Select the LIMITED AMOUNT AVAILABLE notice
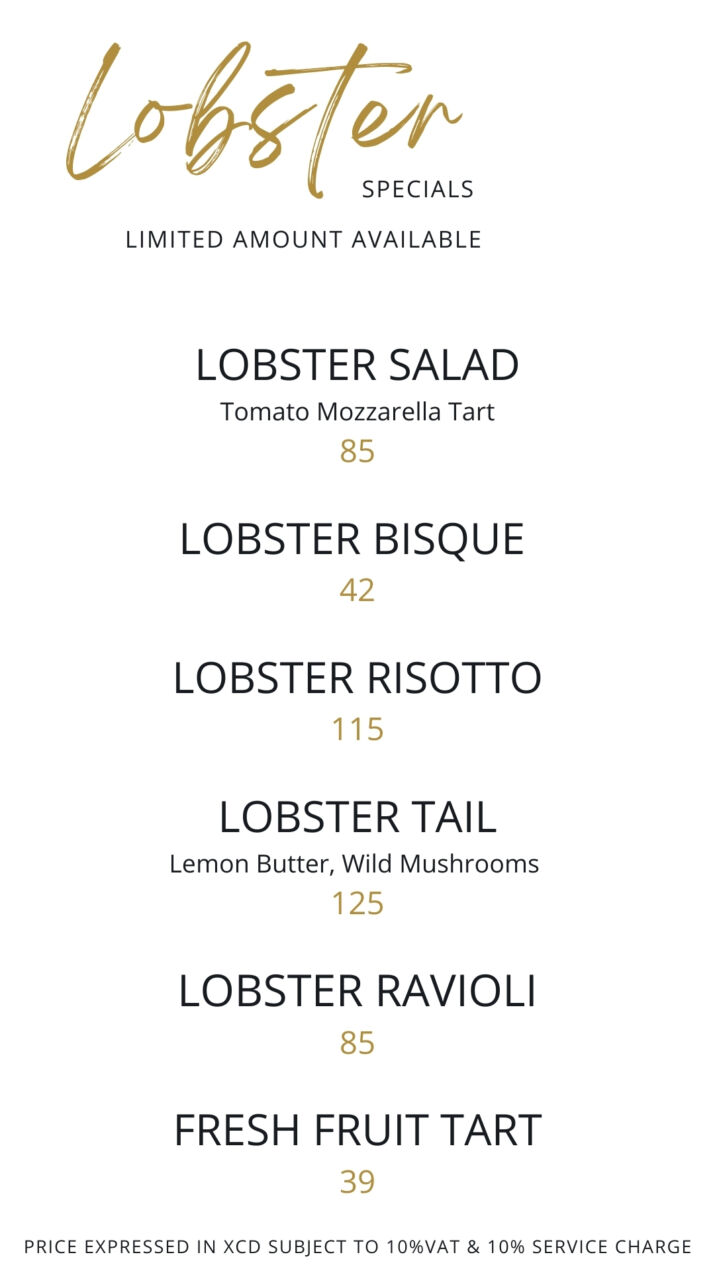The height and width of the screenshot is (1271, 715). click(x=303, y=240)
